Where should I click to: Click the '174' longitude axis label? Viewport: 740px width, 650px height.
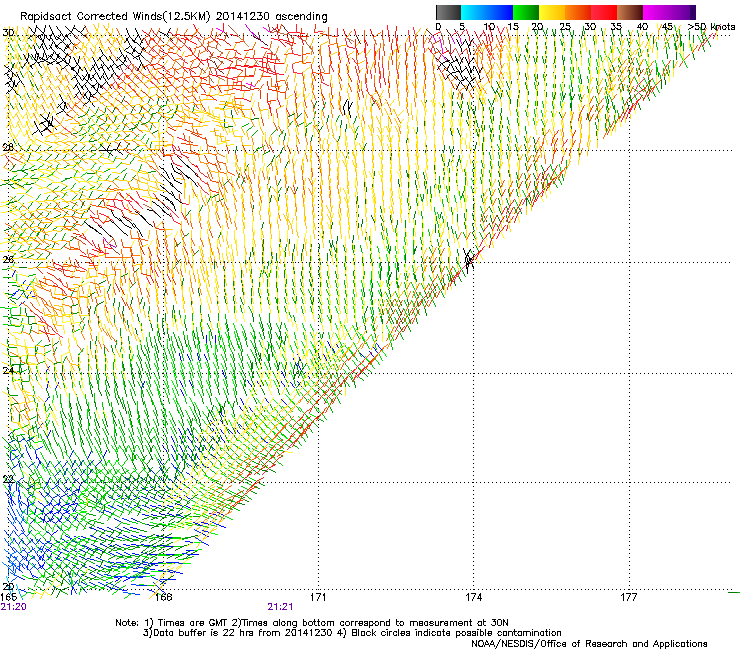point(473,597)
